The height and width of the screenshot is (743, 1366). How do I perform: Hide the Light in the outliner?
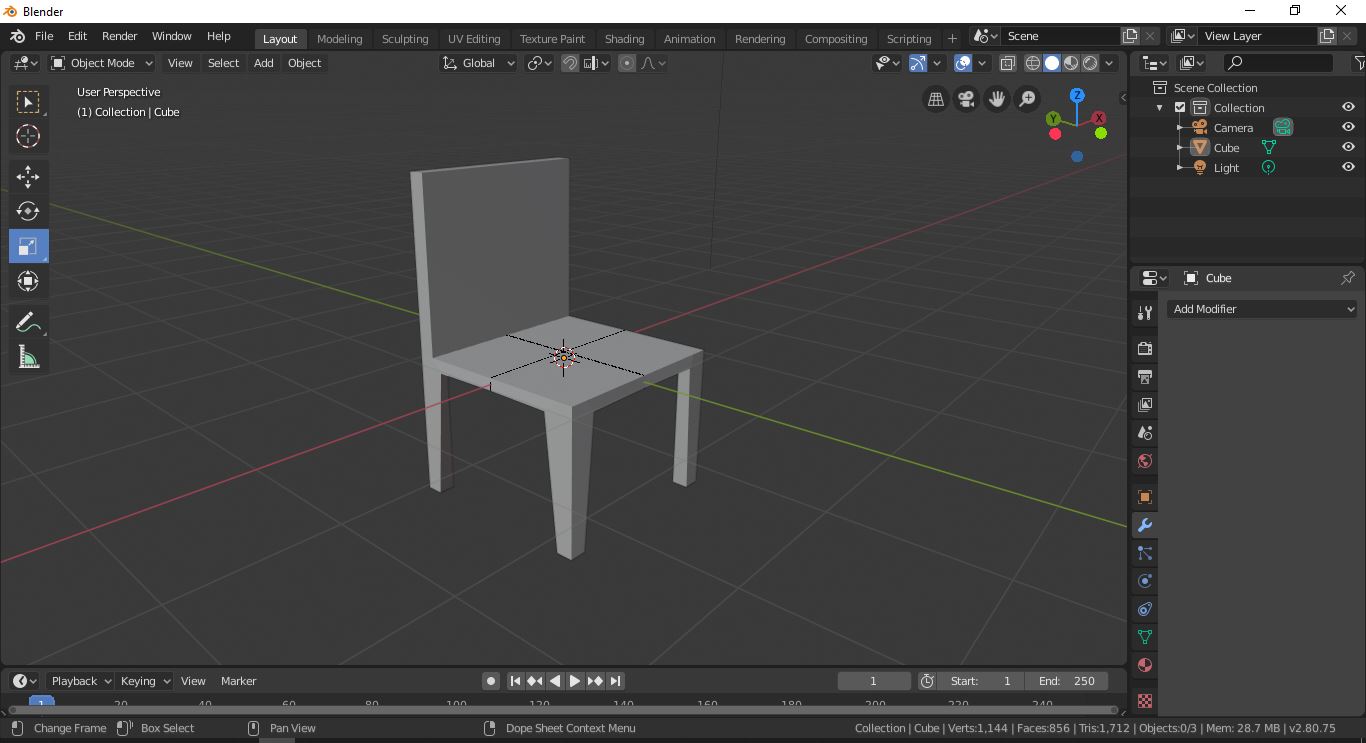(1348, 167)
